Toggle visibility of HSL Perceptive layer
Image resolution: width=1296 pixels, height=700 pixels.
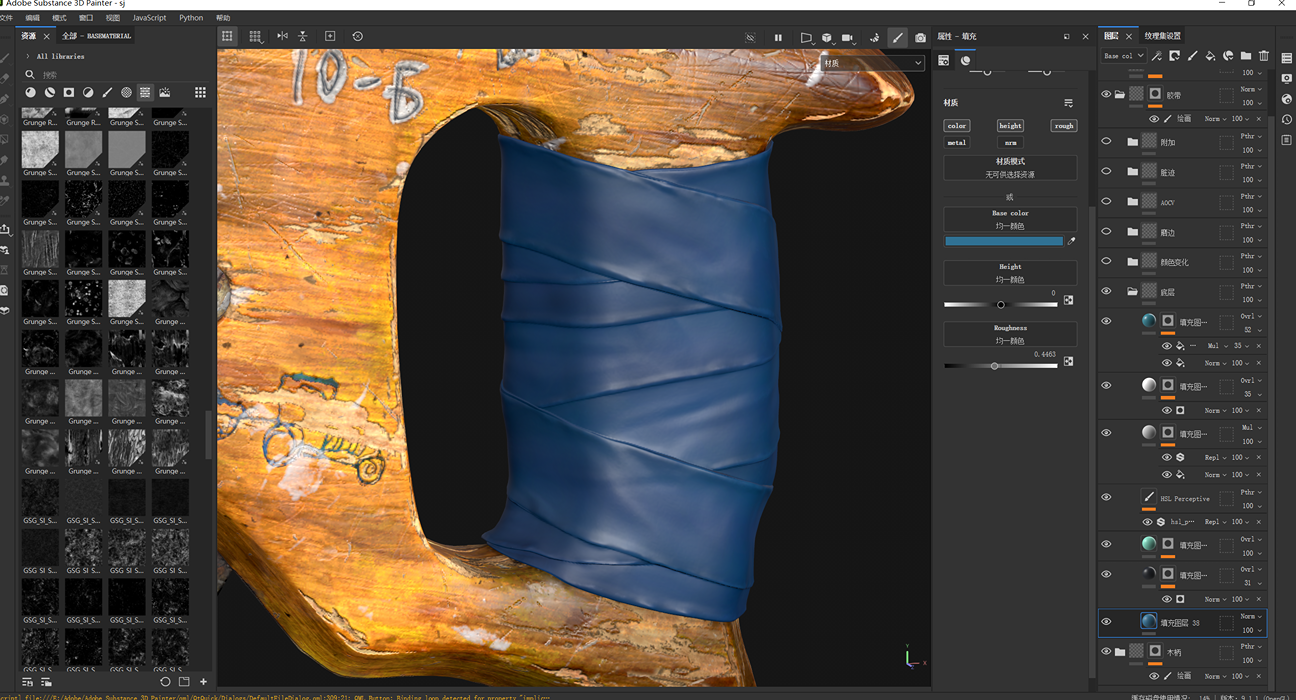point(1106,497)
